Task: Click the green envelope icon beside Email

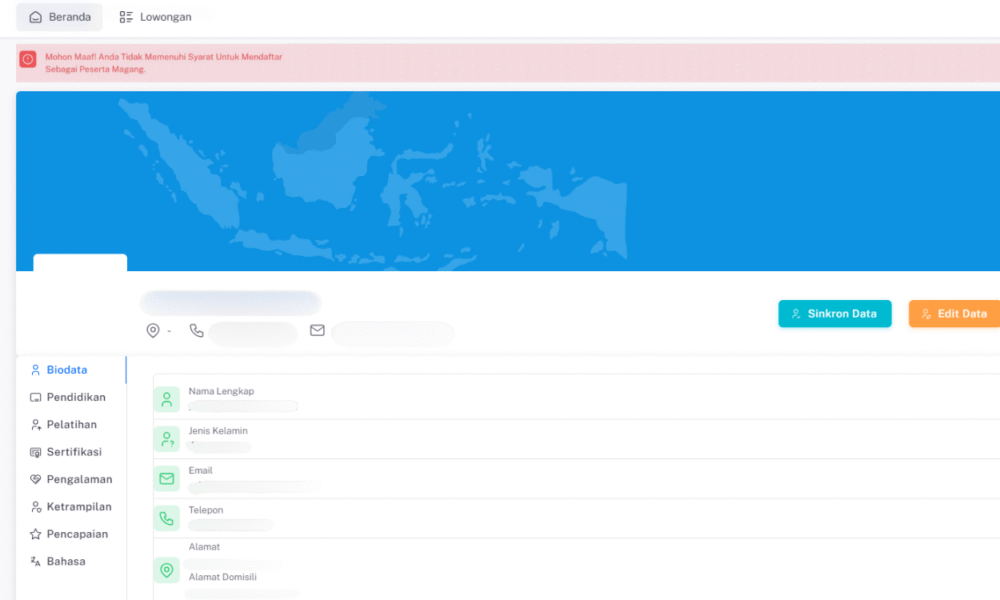Action: click(166, 479)
